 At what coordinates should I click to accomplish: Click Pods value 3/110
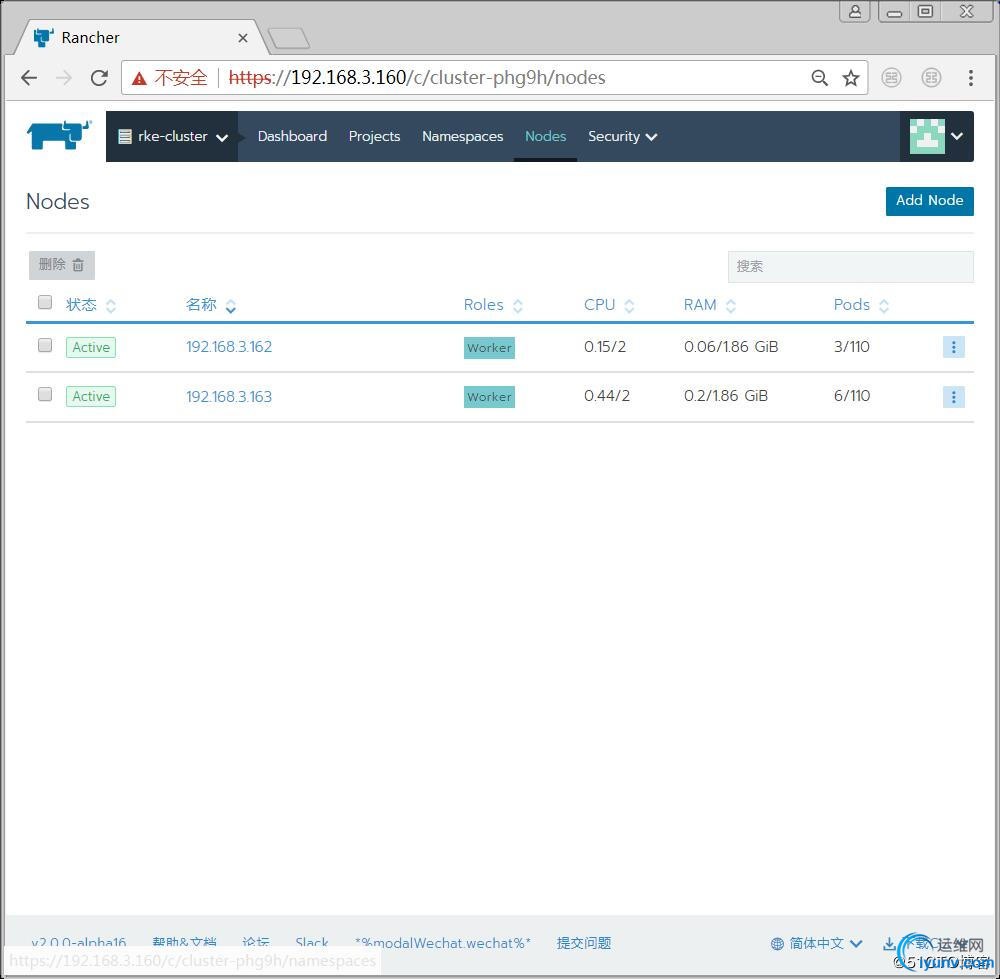851,346
